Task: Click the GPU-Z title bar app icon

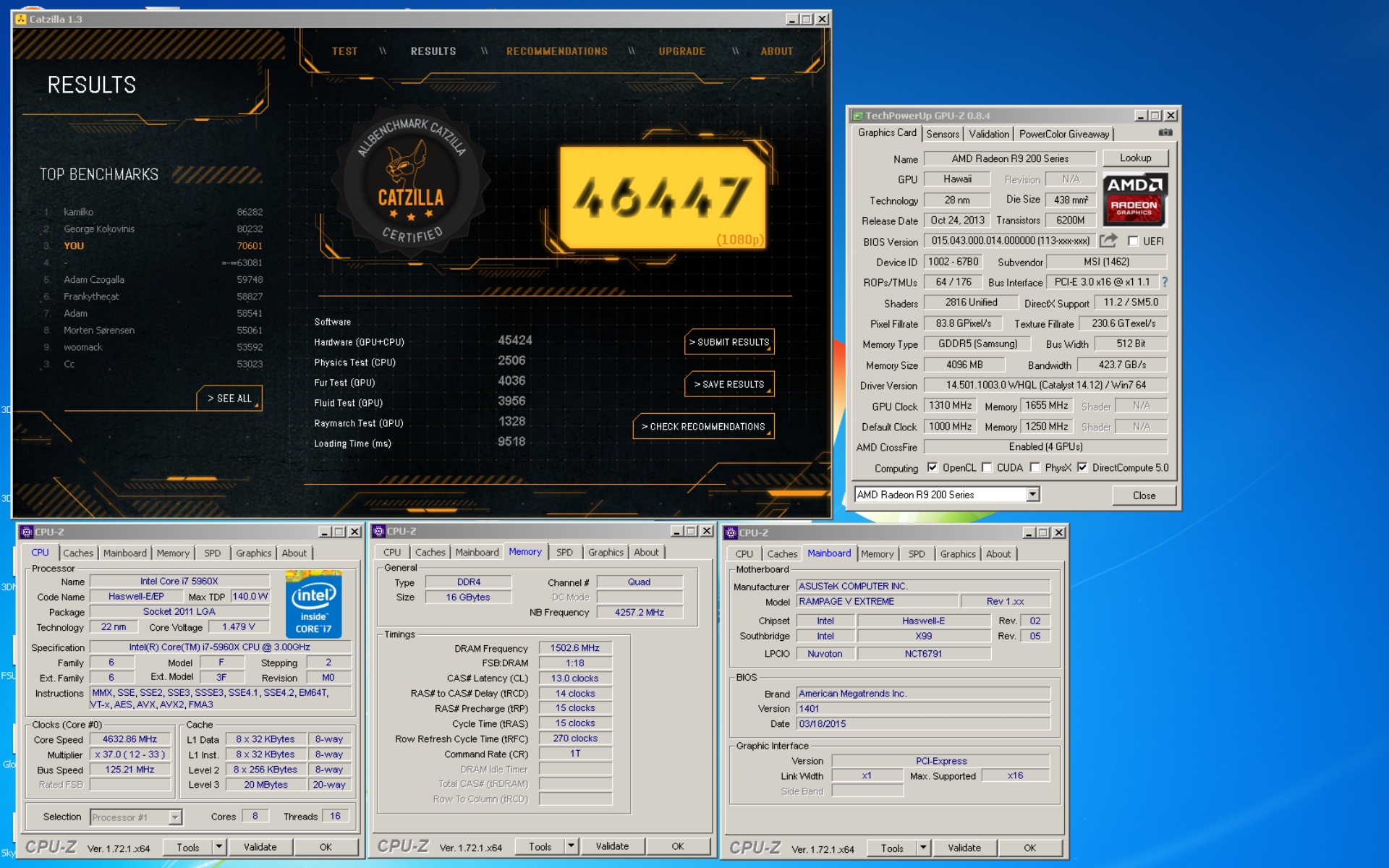Action: point(857,116)
